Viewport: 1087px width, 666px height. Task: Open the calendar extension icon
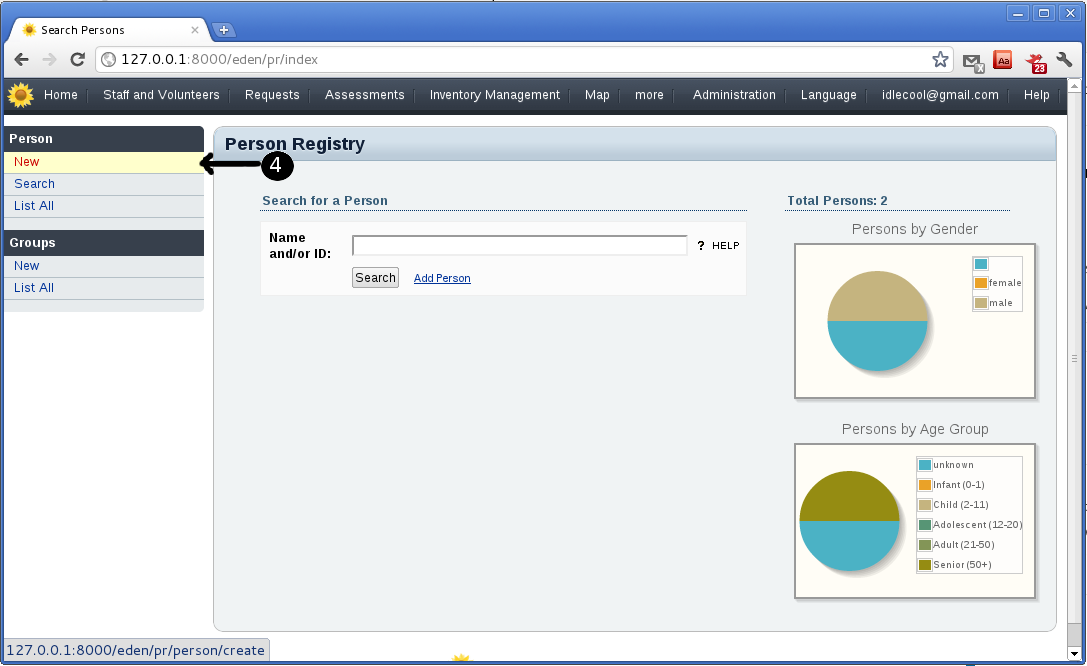(1036, 62)
